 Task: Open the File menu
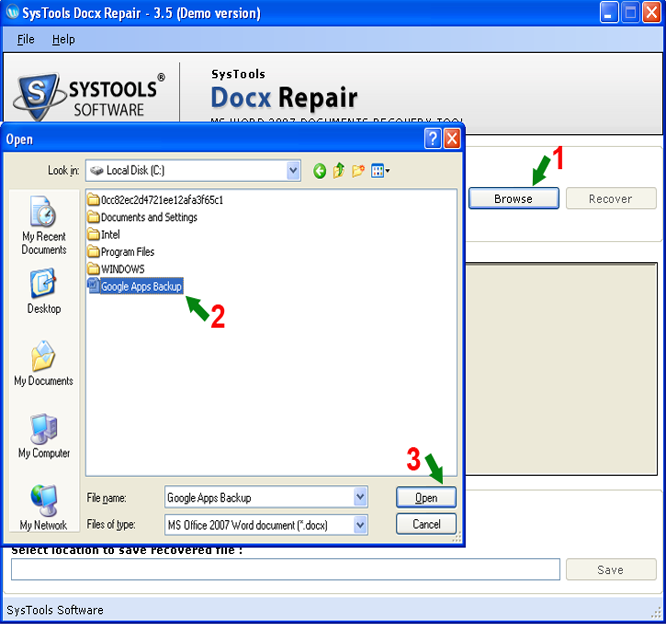click(26, 39)
